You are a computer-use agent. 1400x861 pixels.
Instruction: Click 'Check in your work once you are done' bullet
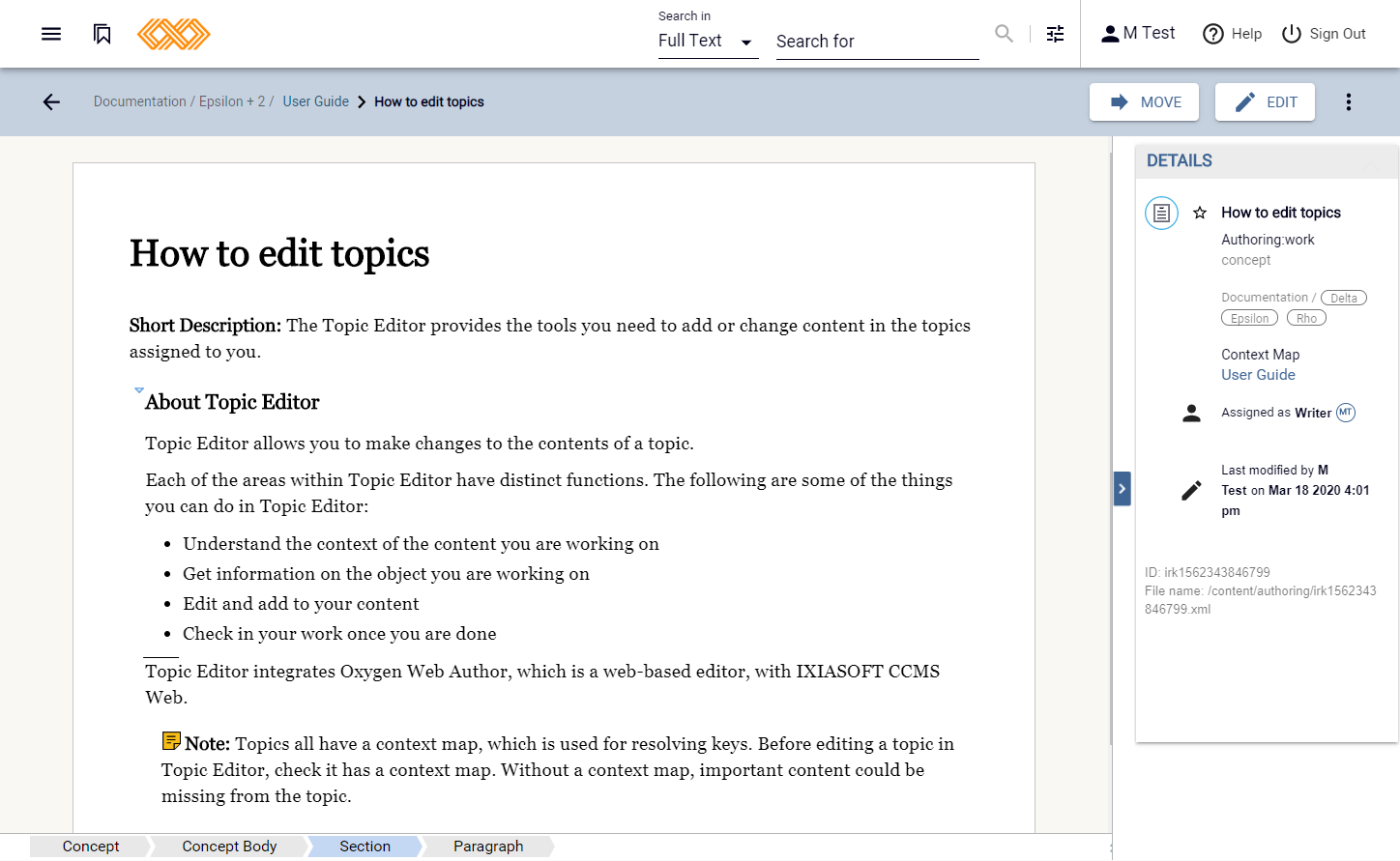[339, 634]
